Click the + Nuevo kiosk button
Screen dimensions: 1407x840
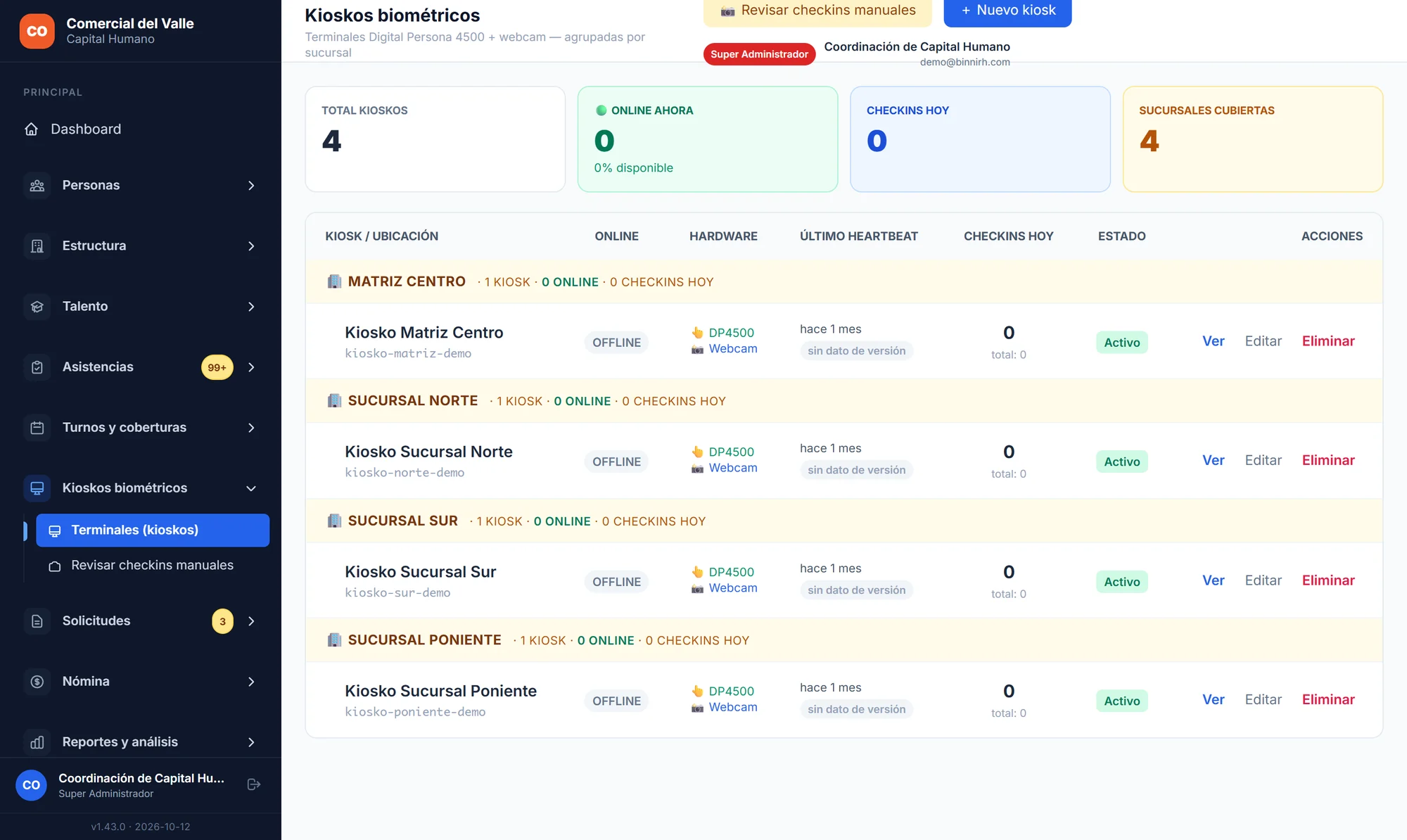pyautogui.click(x=1007, y=12)
